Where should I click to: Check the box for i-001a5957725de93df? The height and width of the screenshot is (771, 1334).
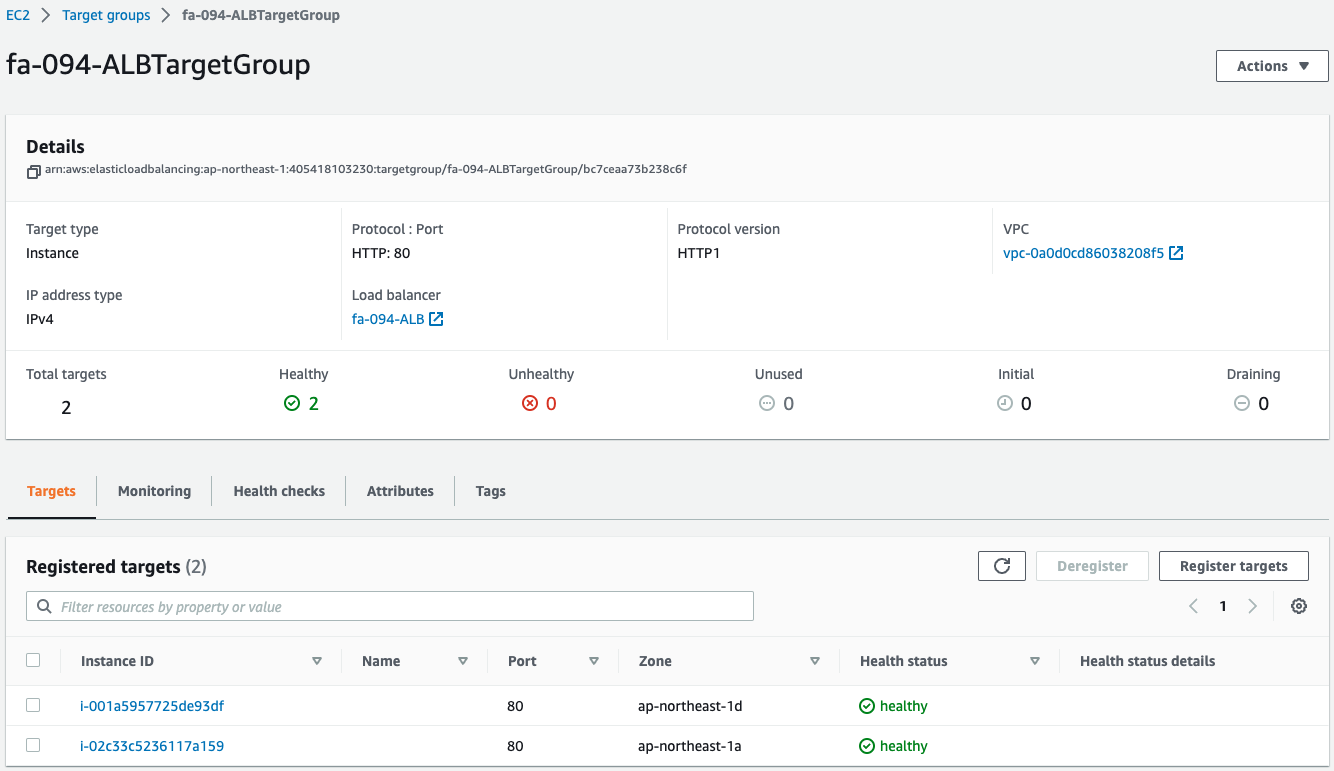coord(33,705)
